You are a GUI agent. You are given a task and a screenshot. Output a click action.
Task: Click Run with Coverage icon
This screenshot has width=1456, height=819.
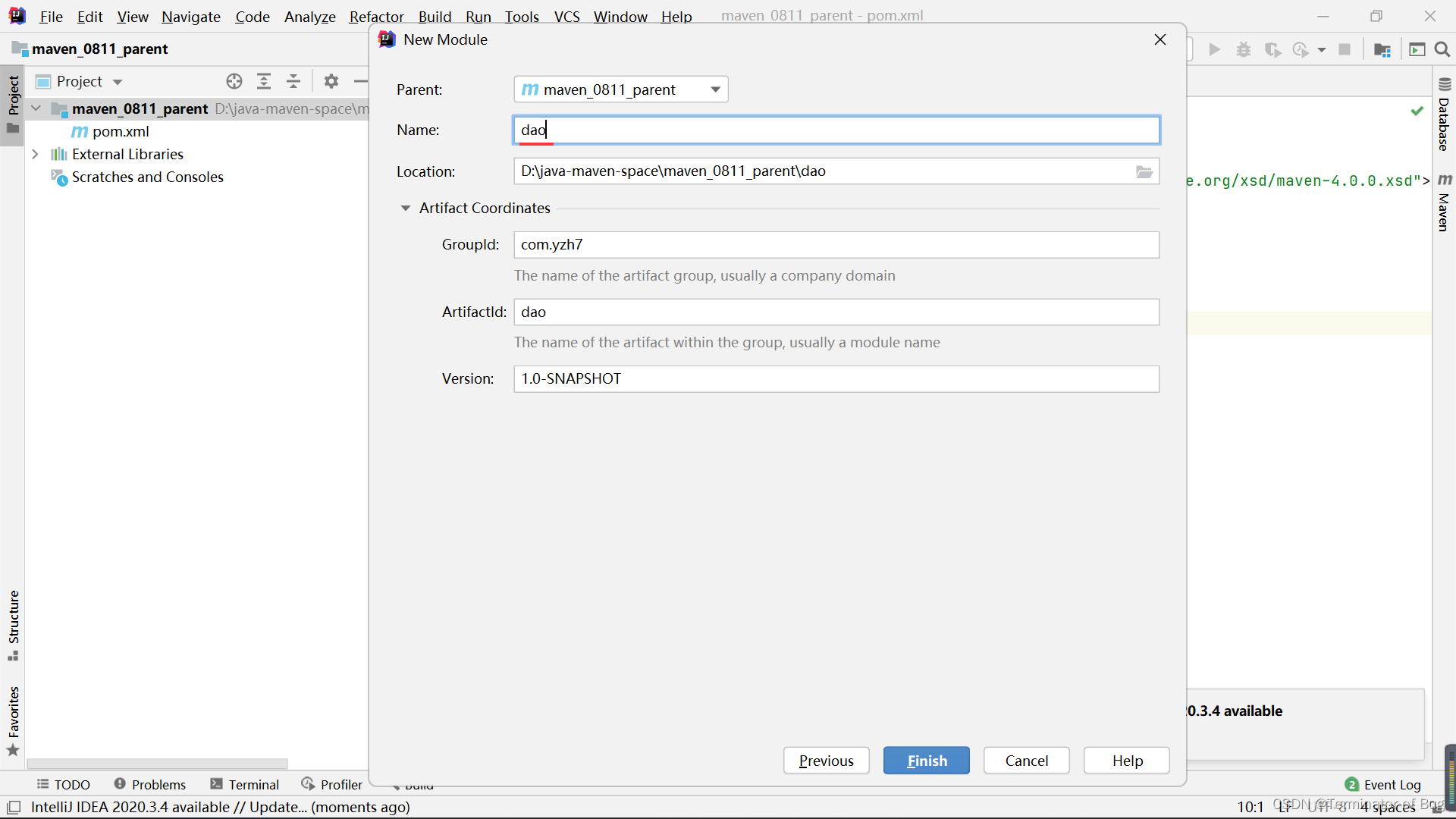1272,49
